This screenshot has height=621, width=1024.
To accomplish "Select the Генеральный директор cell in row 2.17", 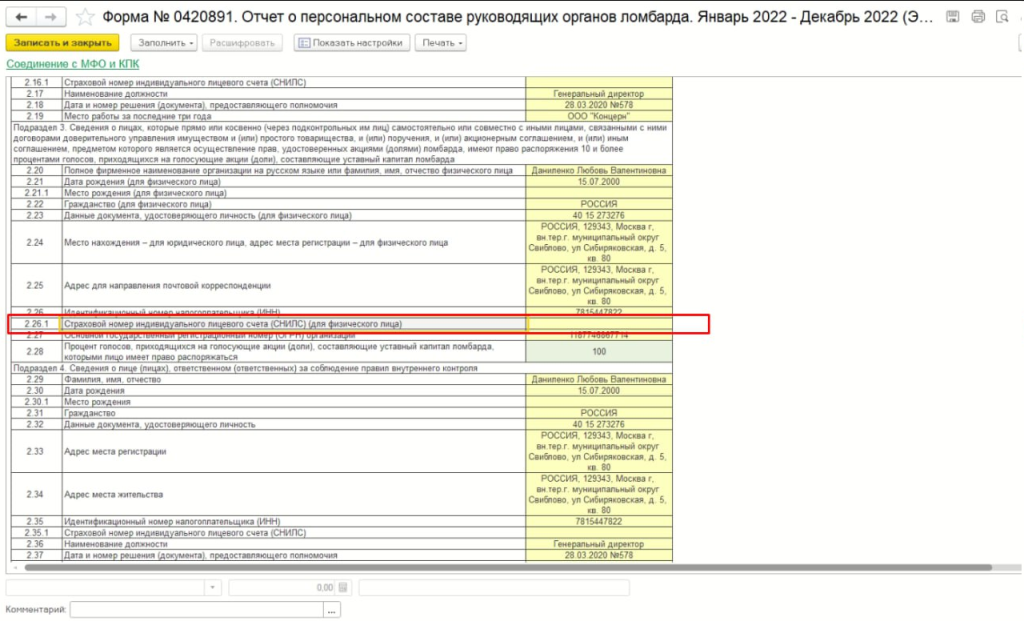I will 599,93.
